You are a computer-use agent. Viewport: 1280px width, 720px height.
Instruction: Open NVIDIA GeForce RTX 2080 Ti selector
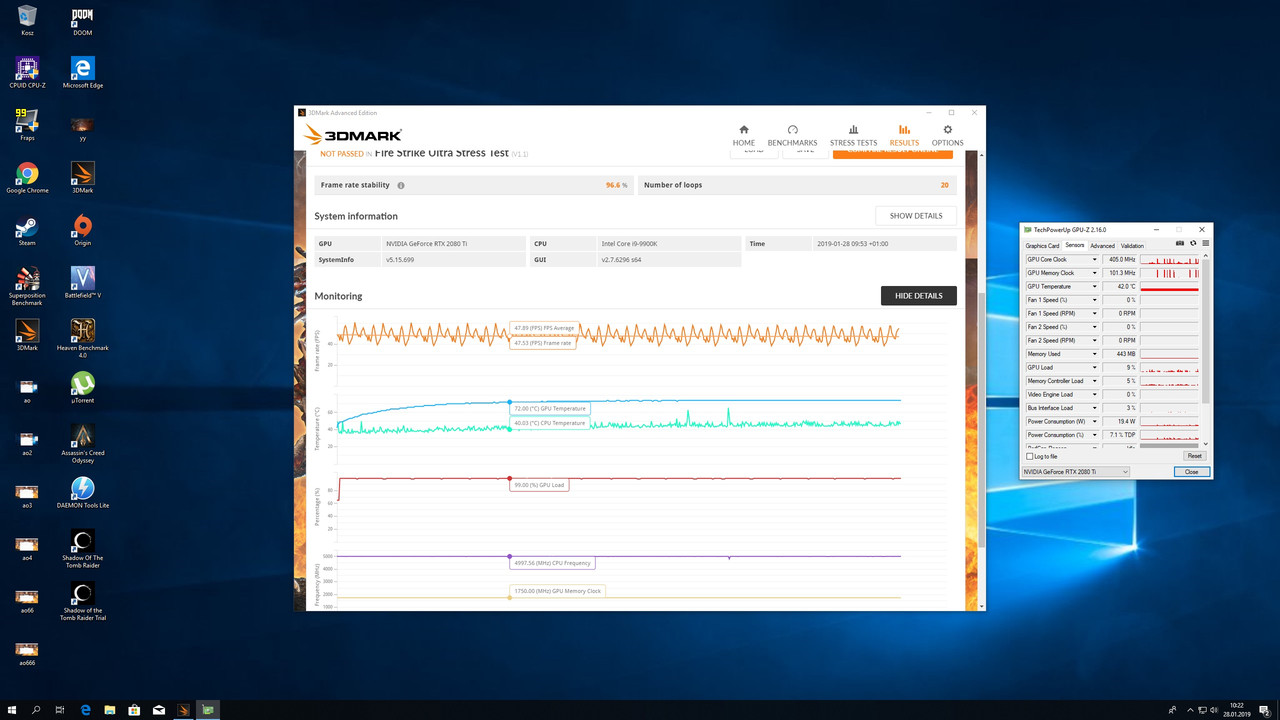[1075, 472]
